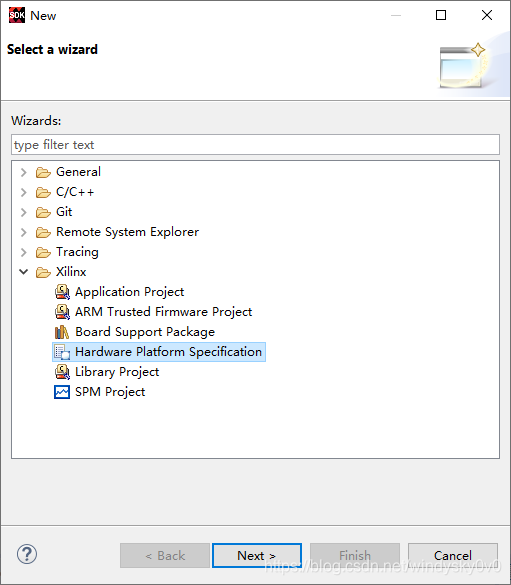Click the SPM Project chart icon
The image size is (511, 585).
(62, 392)
